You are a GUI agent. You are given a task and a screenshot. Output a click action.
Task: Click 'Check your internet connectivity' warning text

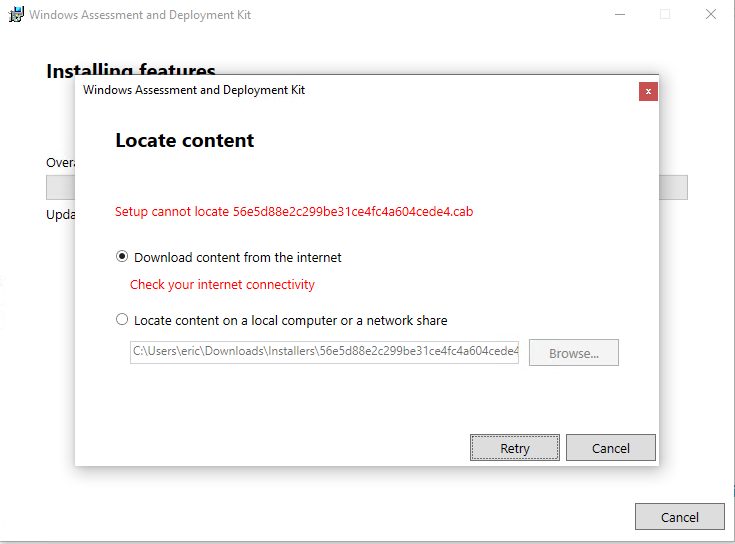(x=222, y=284)
